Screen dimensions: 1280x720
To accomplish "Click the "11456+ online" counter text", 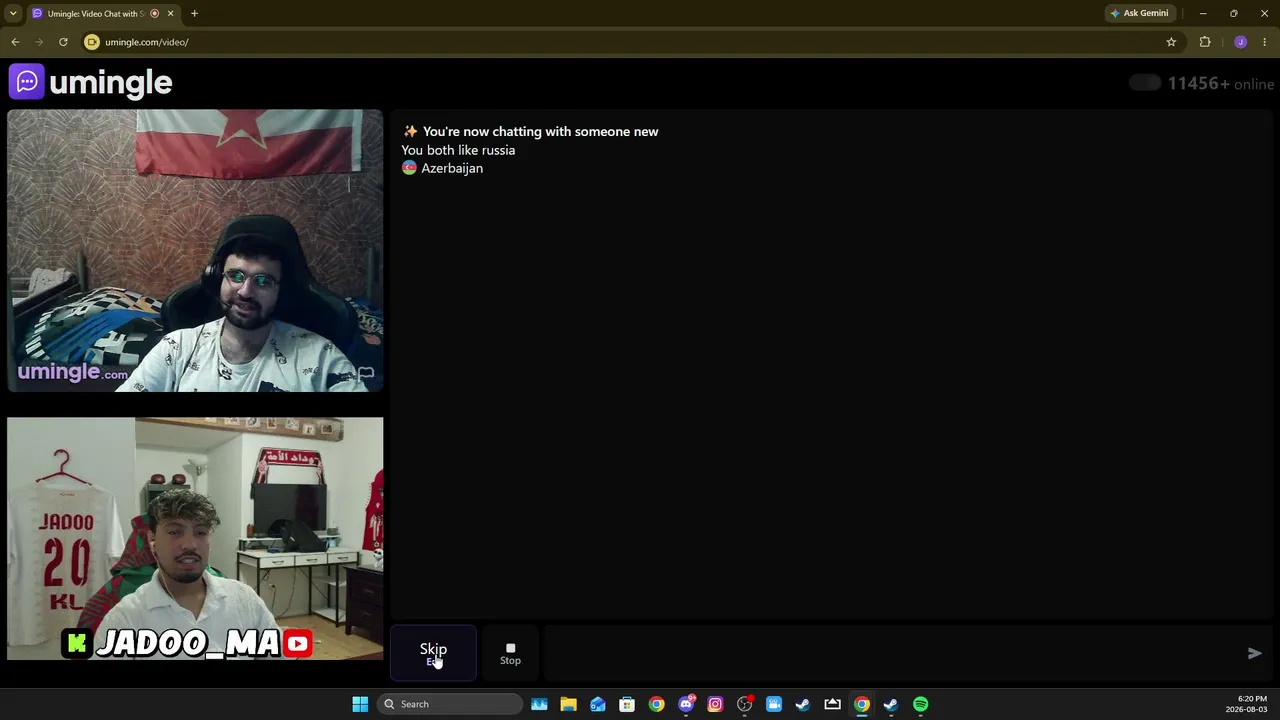I will coord(1220,84).
